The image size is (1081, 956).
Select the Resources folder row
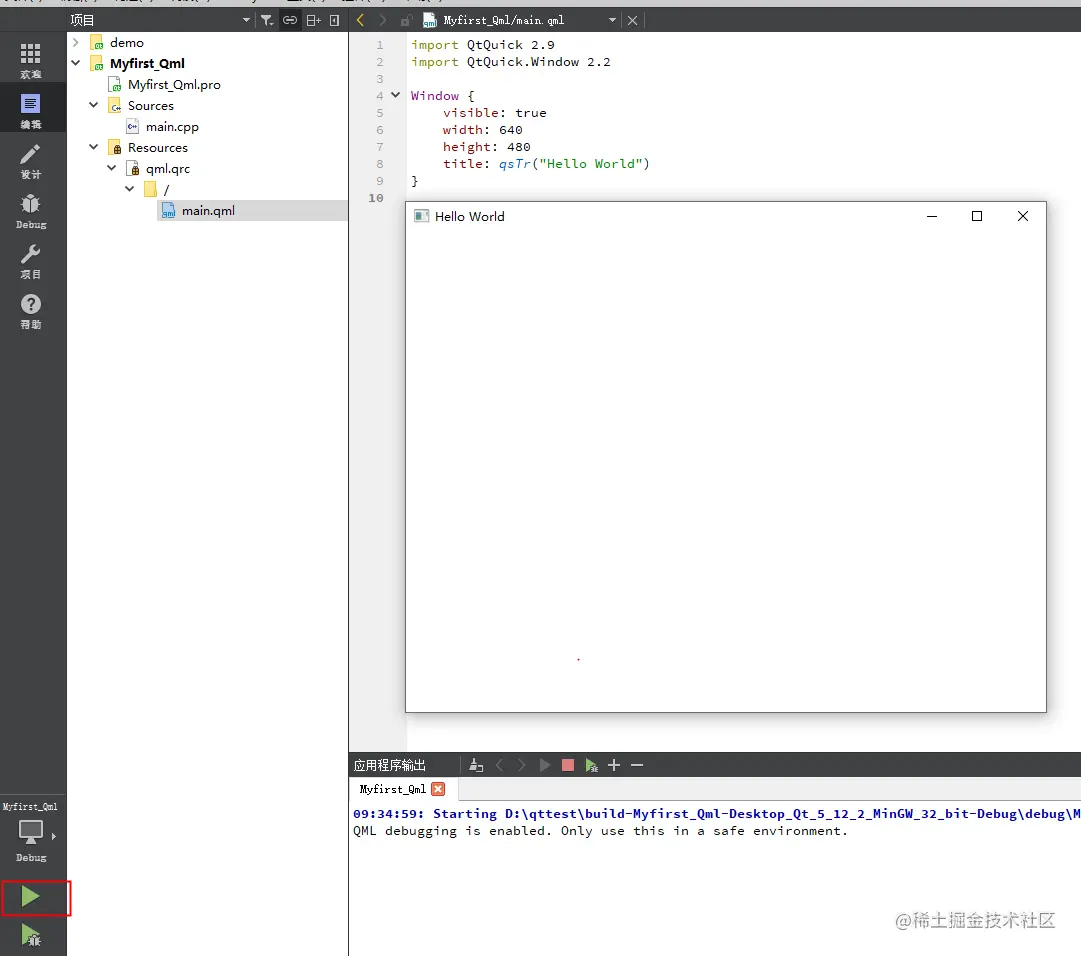(x=157, y=148)
